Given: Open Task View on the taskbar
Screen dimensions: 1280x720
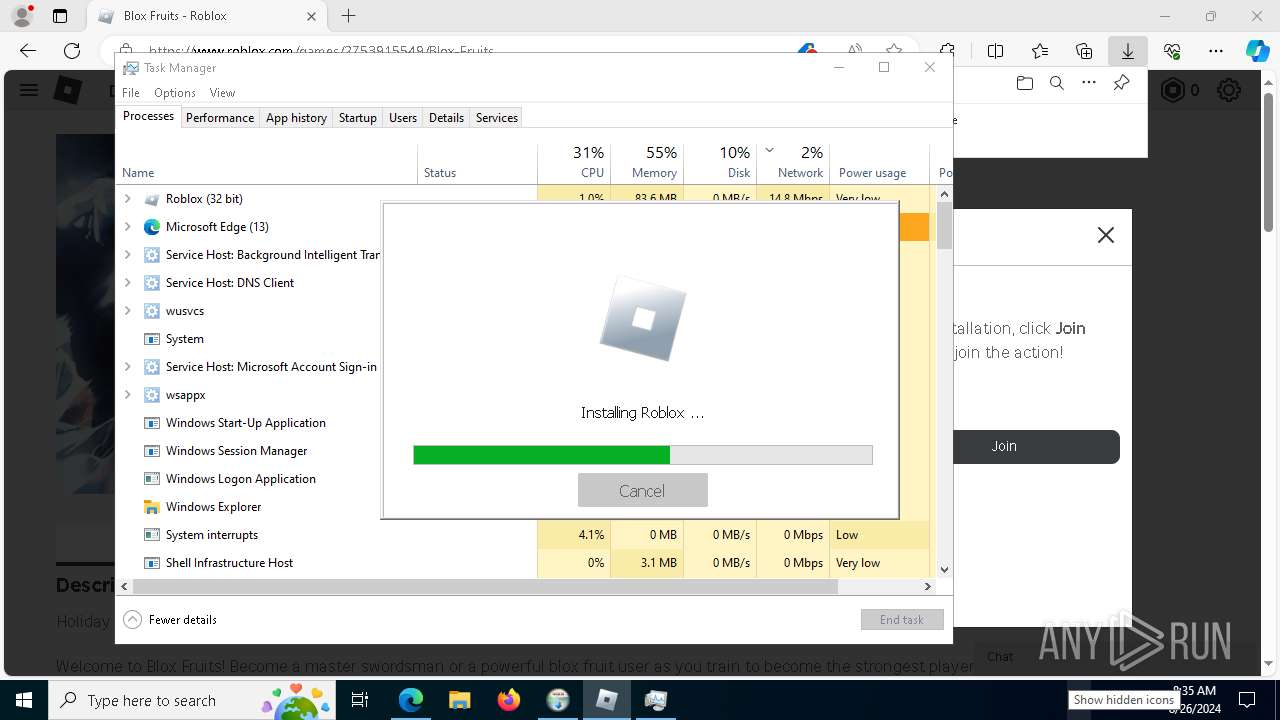Looking at the screenshot, I should click(x=361, y=700).
